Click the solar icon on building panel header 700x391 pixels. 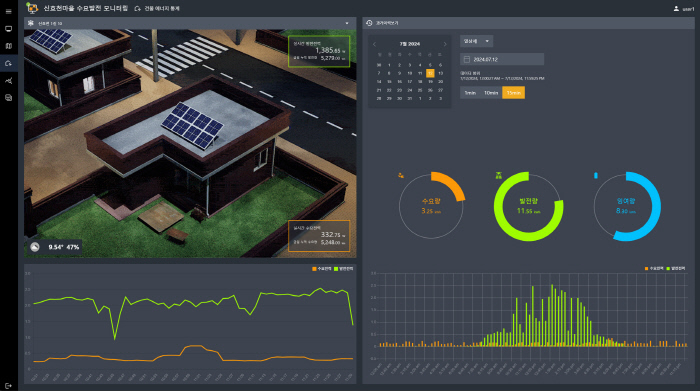(x=31, y=23)
